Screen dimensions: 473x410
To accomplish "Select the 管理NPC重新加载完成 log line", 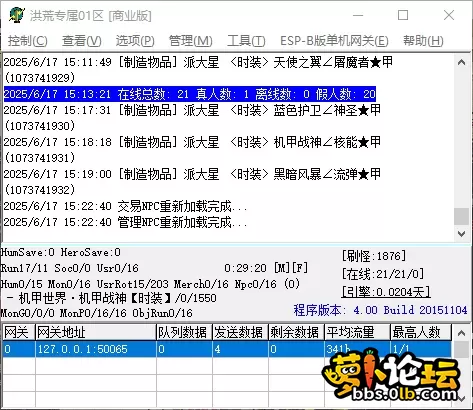I will (125, 222).
